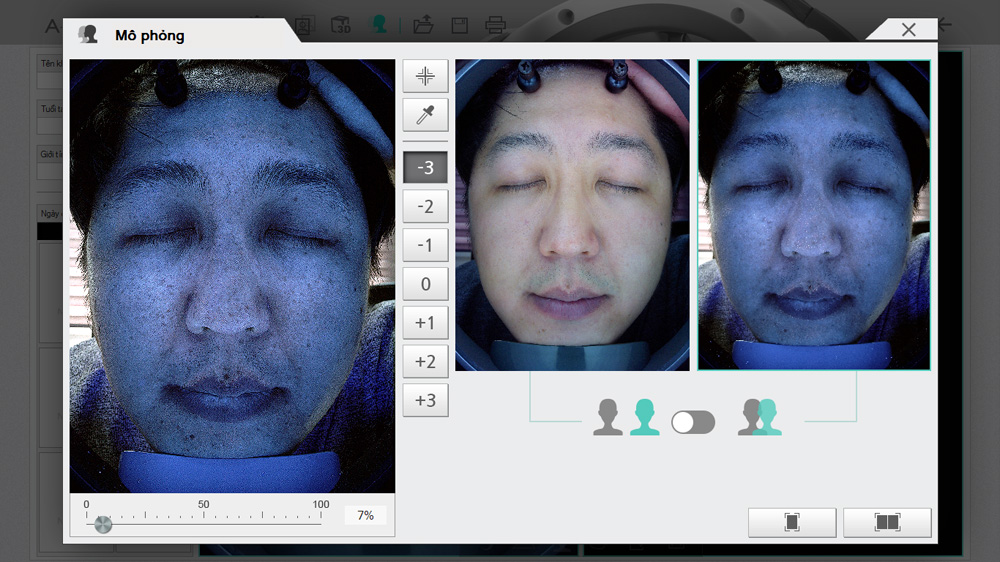Click the crosshair alignment tool icon
Screen dimensions: 1000x562
pos(425,76)
